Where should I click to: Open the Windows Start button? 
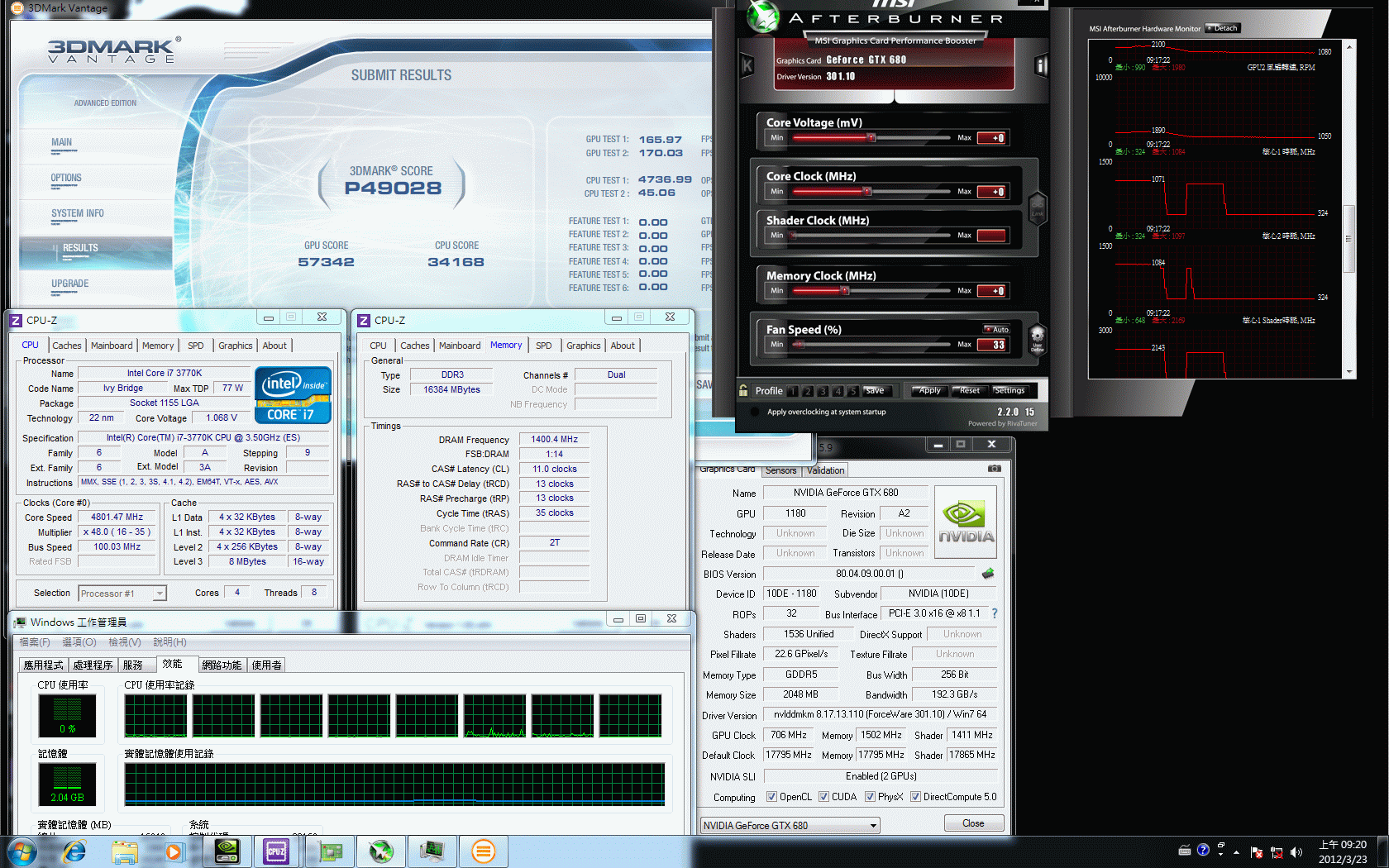[21, 851]
